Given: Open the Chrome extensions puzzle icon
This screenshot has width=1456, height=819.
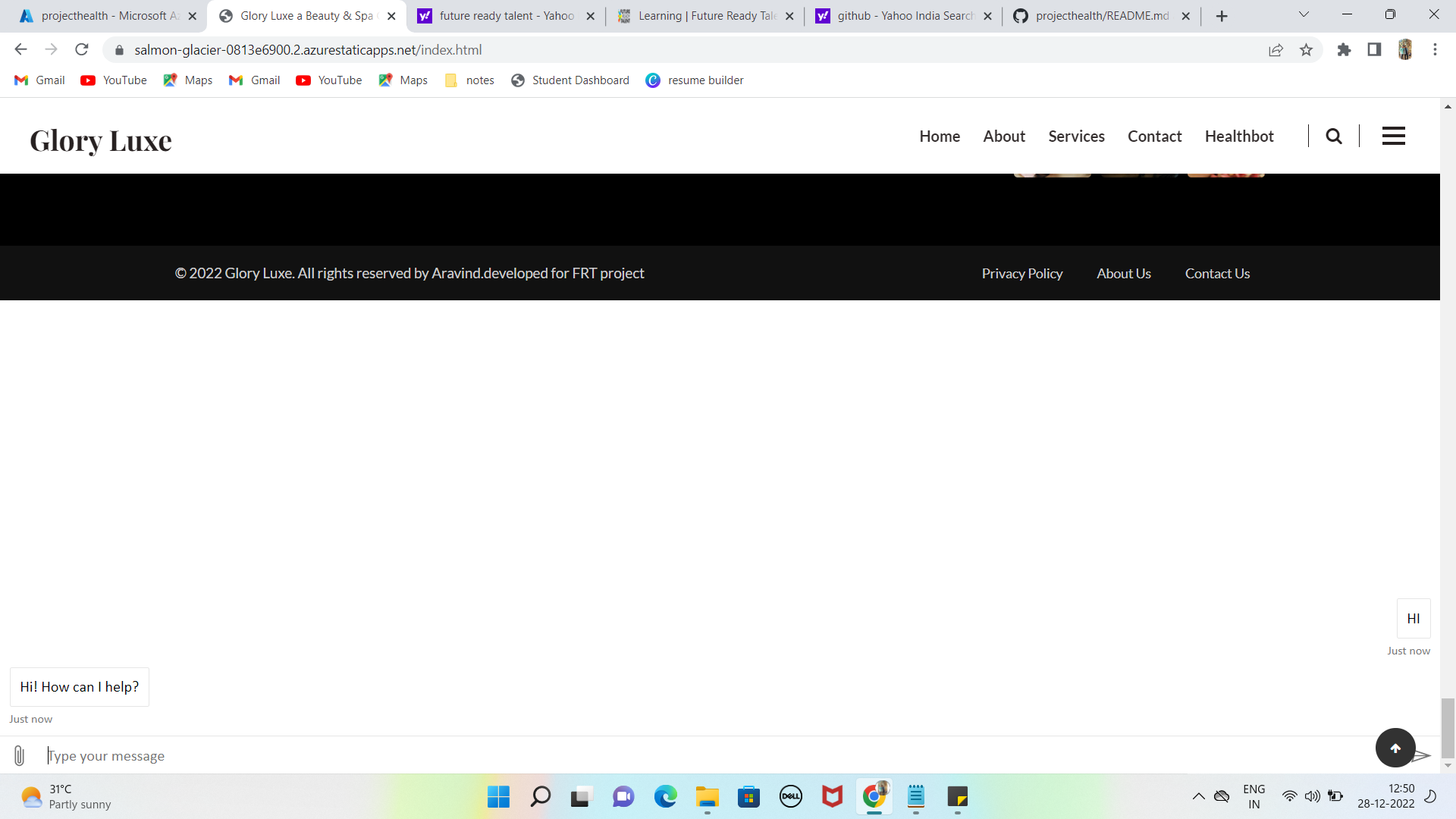Looking at the screenshot, I should coord(1344,50).
